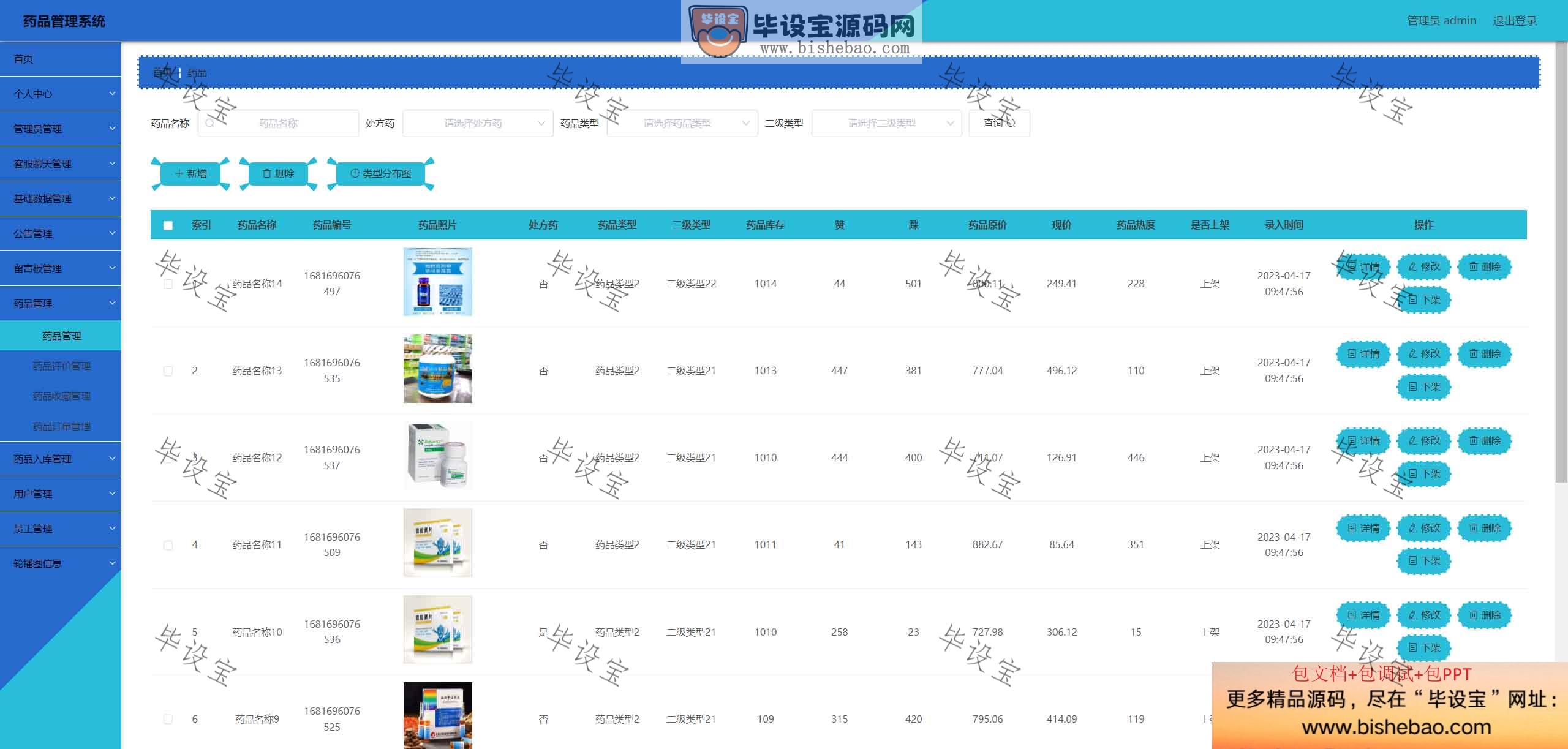This screenshot has height=749, width=1568.
Task: Click 详情 for 药品名称11
Action: point(1363,529)
